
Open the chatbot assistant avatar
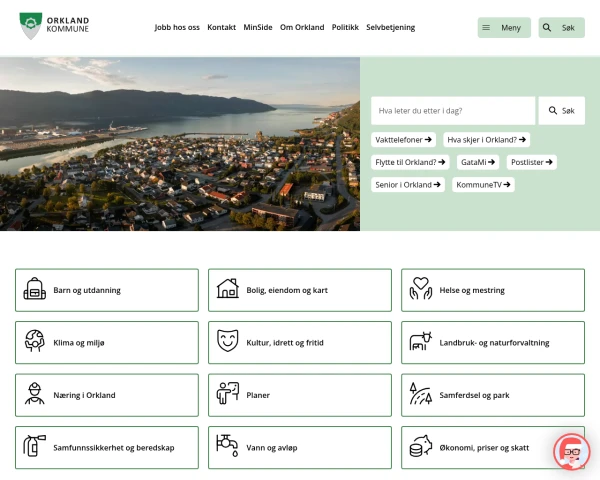571,452
